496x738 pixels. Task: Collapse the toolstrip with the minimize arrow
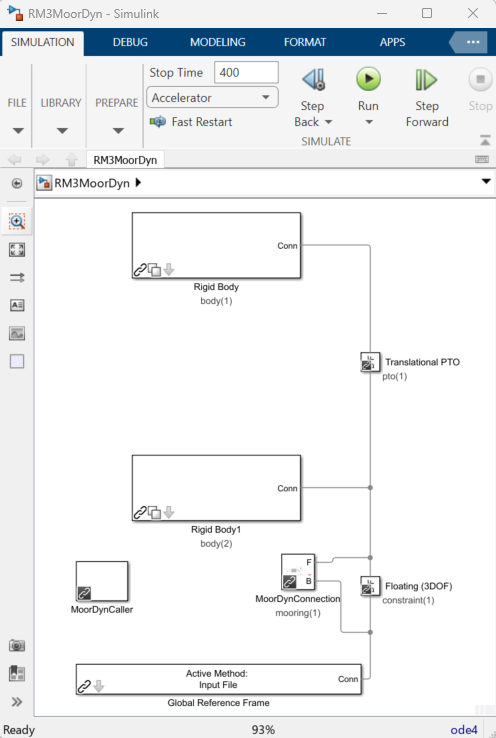(485, 140)
